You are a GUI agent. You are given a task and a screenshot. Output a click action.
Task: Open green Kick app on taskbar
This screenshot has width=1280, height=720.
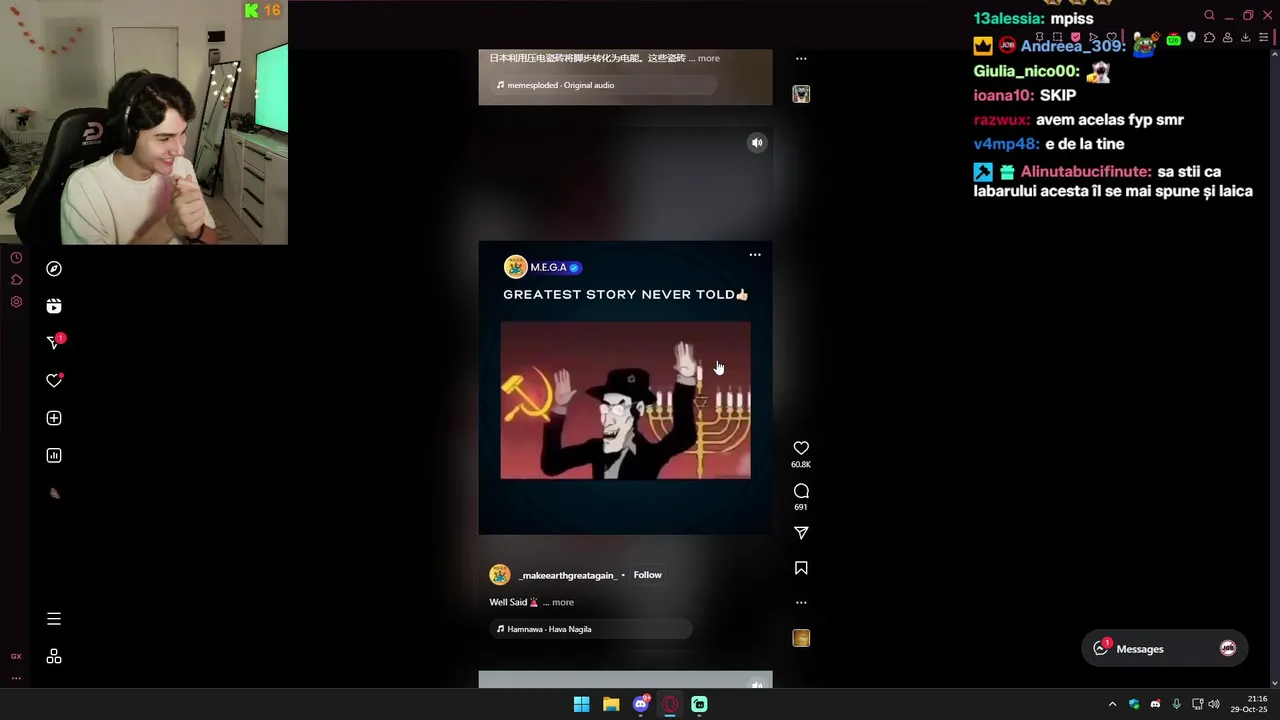coord(699,705)
